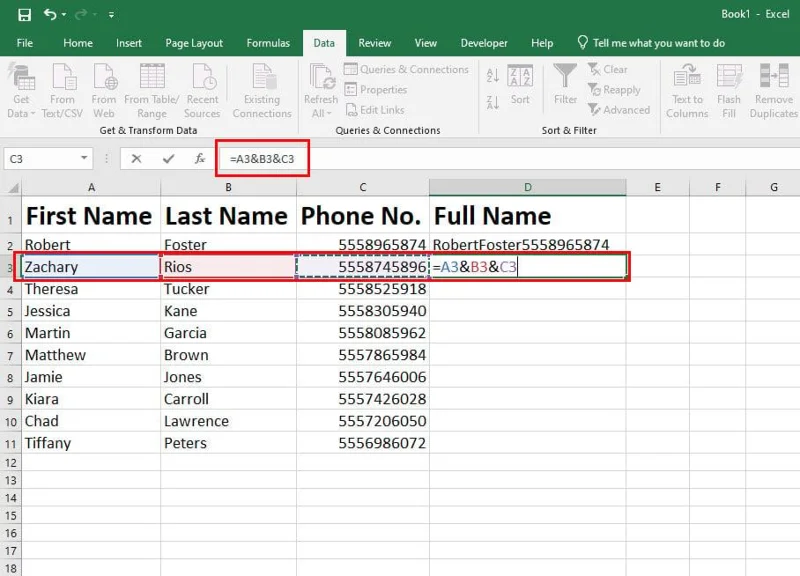Confirm the formula with the Enter checkmark

coord(168,159)
